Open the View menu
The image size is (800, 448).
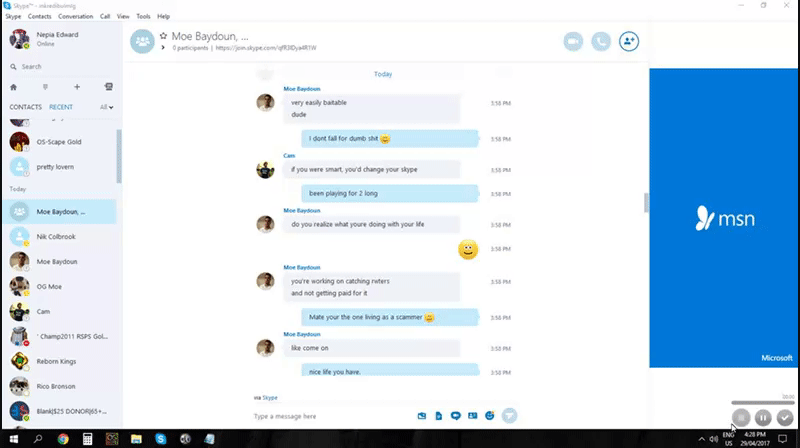tap(123, 16)
